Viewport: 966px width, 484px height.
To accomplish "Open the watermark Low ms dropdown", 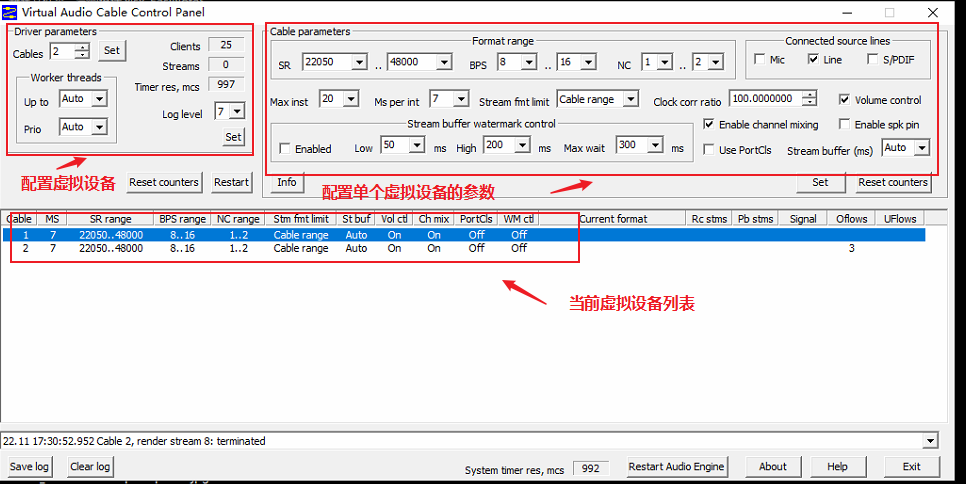I will [417, 145].
